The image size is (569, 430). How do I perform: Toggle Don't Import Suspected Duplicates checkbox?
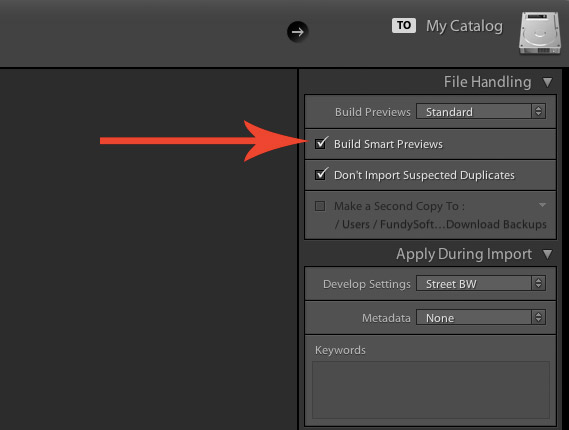click(x=320, y=175)
